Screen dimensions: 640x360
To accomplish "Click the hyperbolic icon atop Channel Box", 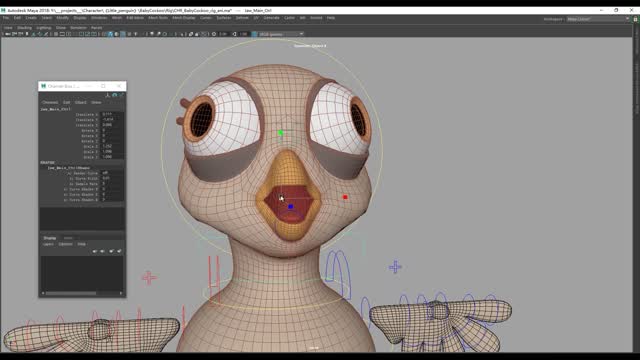I will click(x=121, y=95).
